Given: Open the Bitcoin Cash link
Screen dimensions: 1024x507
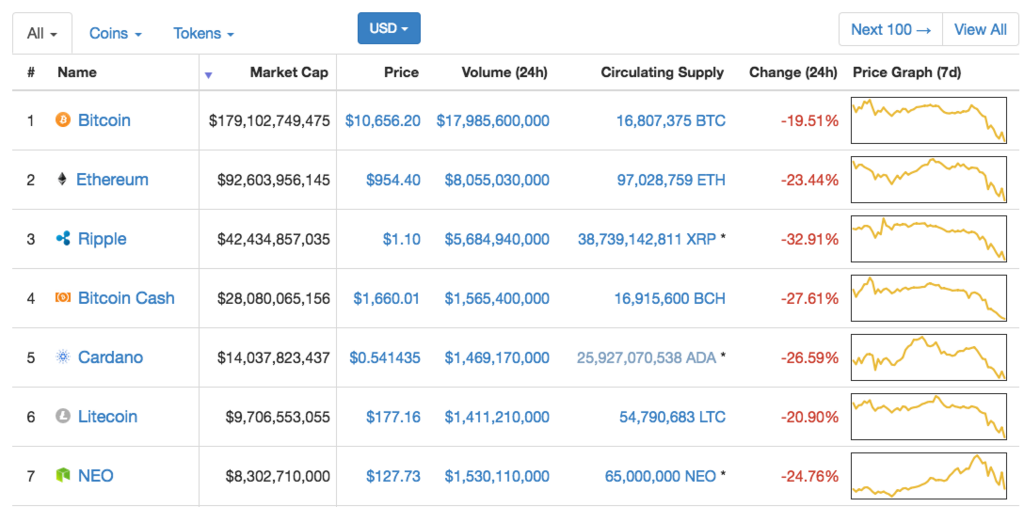Looking at the screenshot, I should click(127, 299).
